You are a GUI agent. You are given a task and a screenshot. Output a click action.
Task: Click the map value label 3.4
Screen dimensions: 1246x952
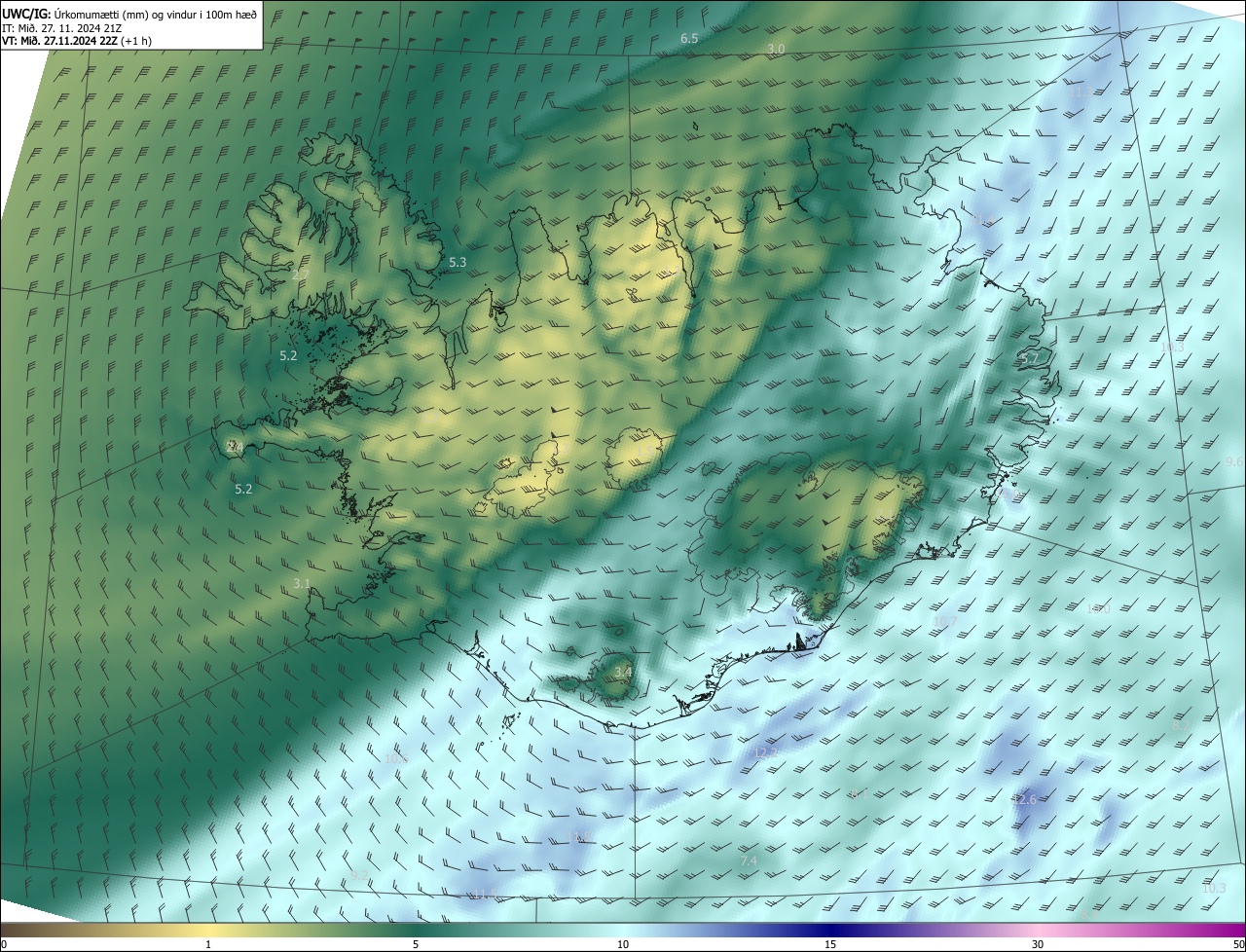pyautogui.click(x=623, y=673)
